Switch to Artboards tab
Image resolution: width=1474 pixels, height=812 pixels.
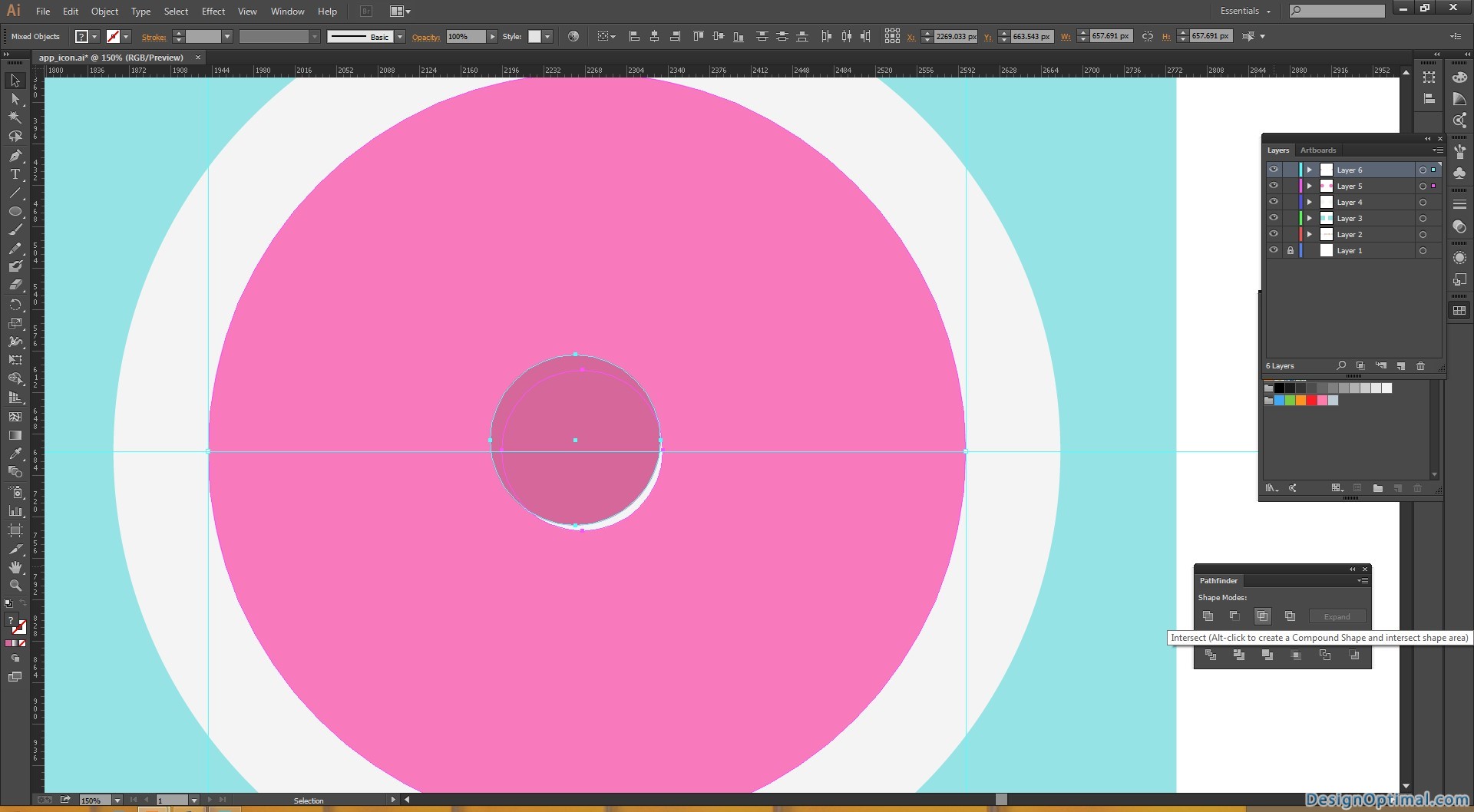(x=1318, y=150)
